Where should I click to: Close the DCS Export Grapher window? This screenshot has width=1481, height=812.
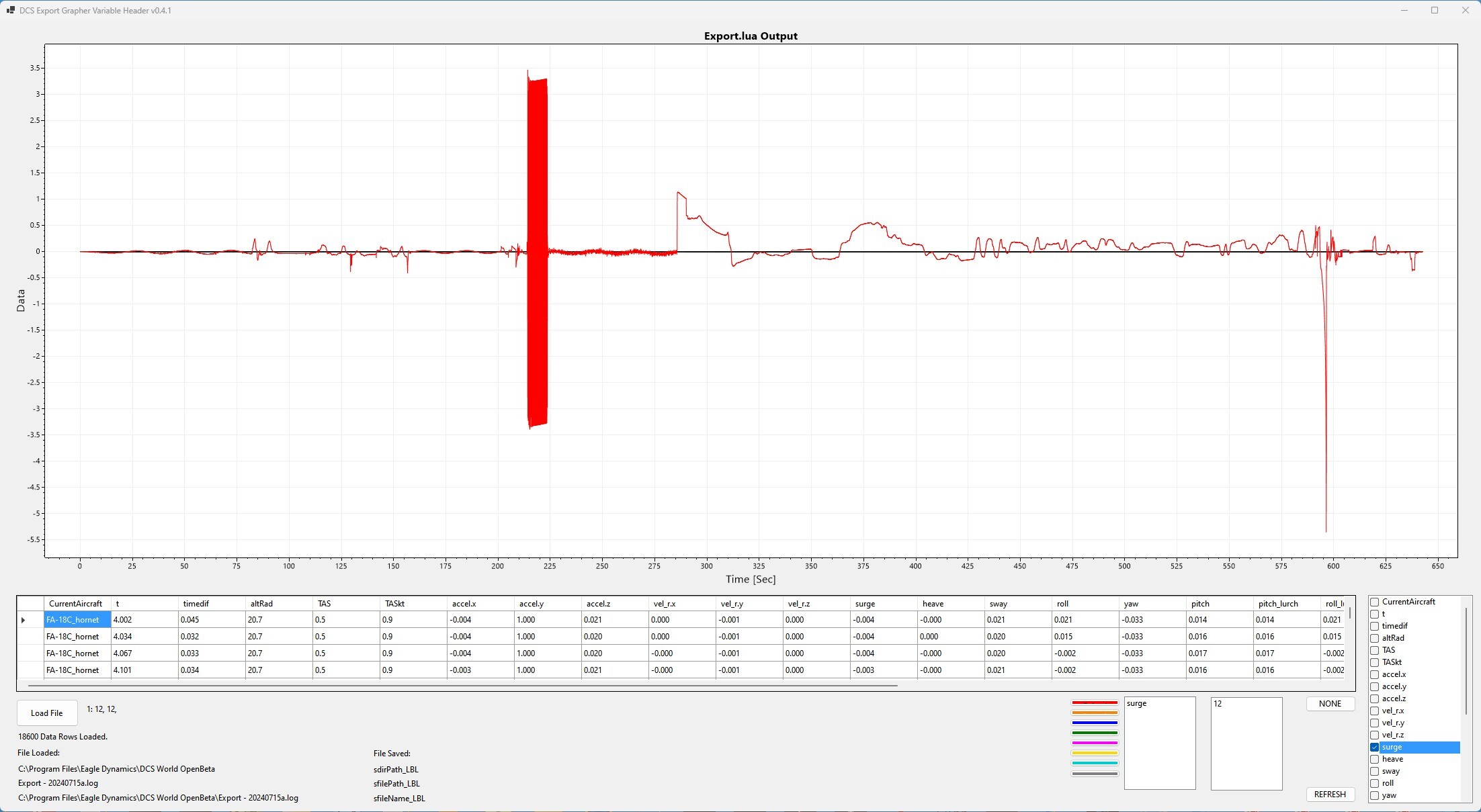click(x=1466, y=10)
